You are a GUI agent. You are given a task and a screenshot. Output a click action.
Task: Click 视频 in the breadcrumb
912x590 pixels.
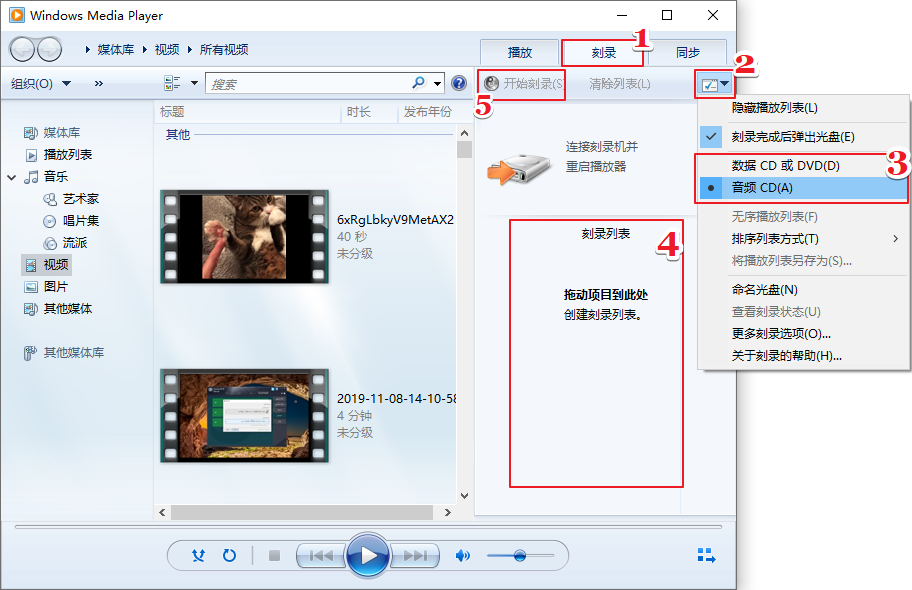coord(167,50)
